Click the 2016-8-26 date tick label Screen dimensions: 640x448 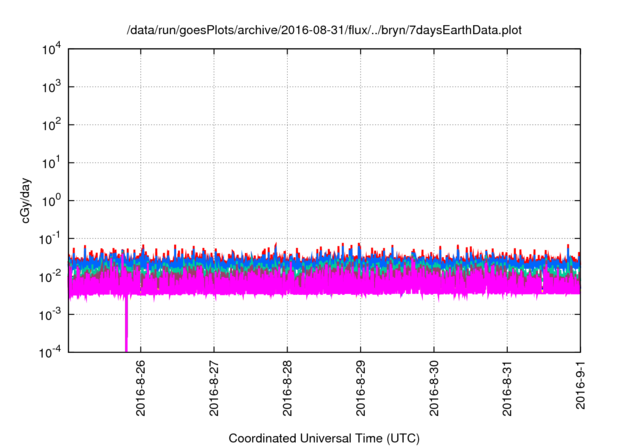[x=140, y=388]
